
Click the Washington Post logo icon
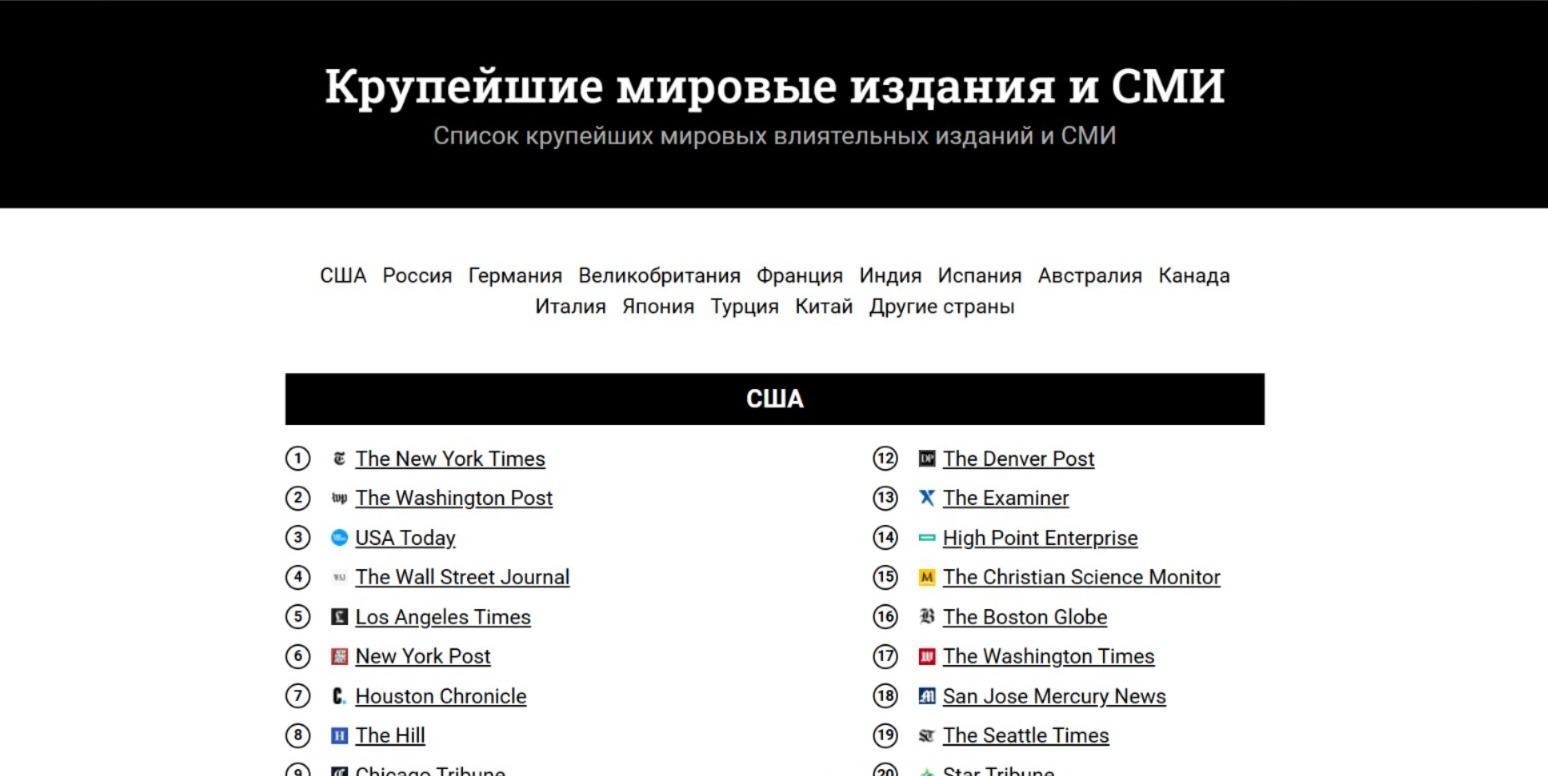(339, 497)
